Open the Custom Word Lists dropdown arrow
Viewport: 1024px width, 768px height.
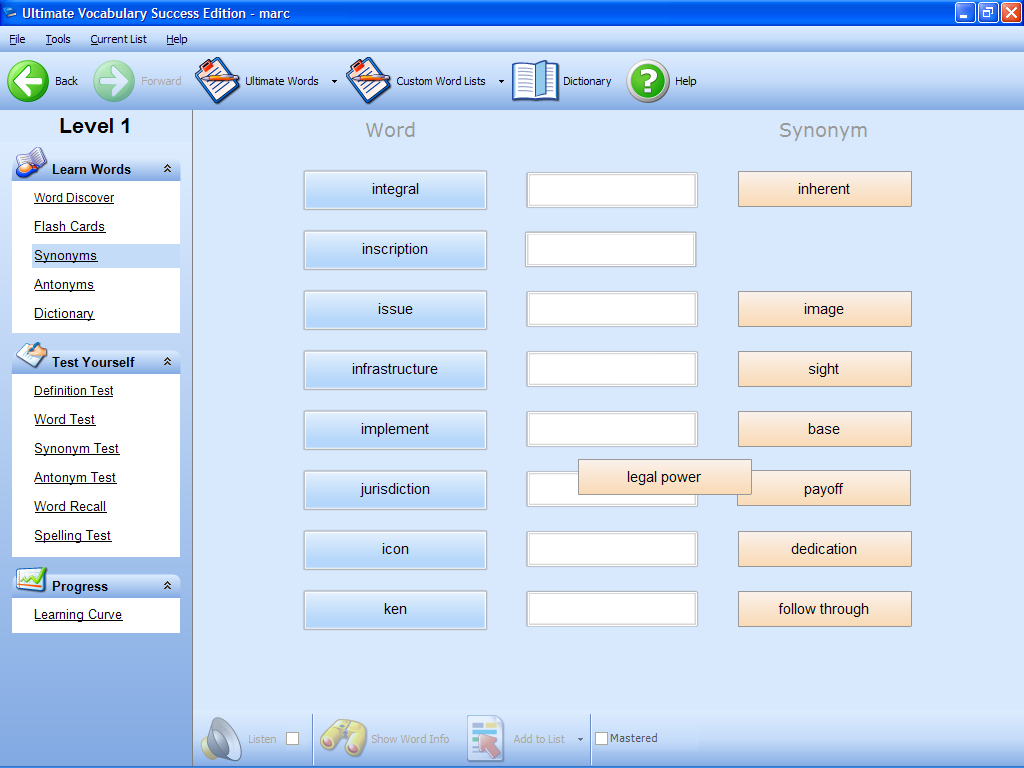tap(502, 82)
